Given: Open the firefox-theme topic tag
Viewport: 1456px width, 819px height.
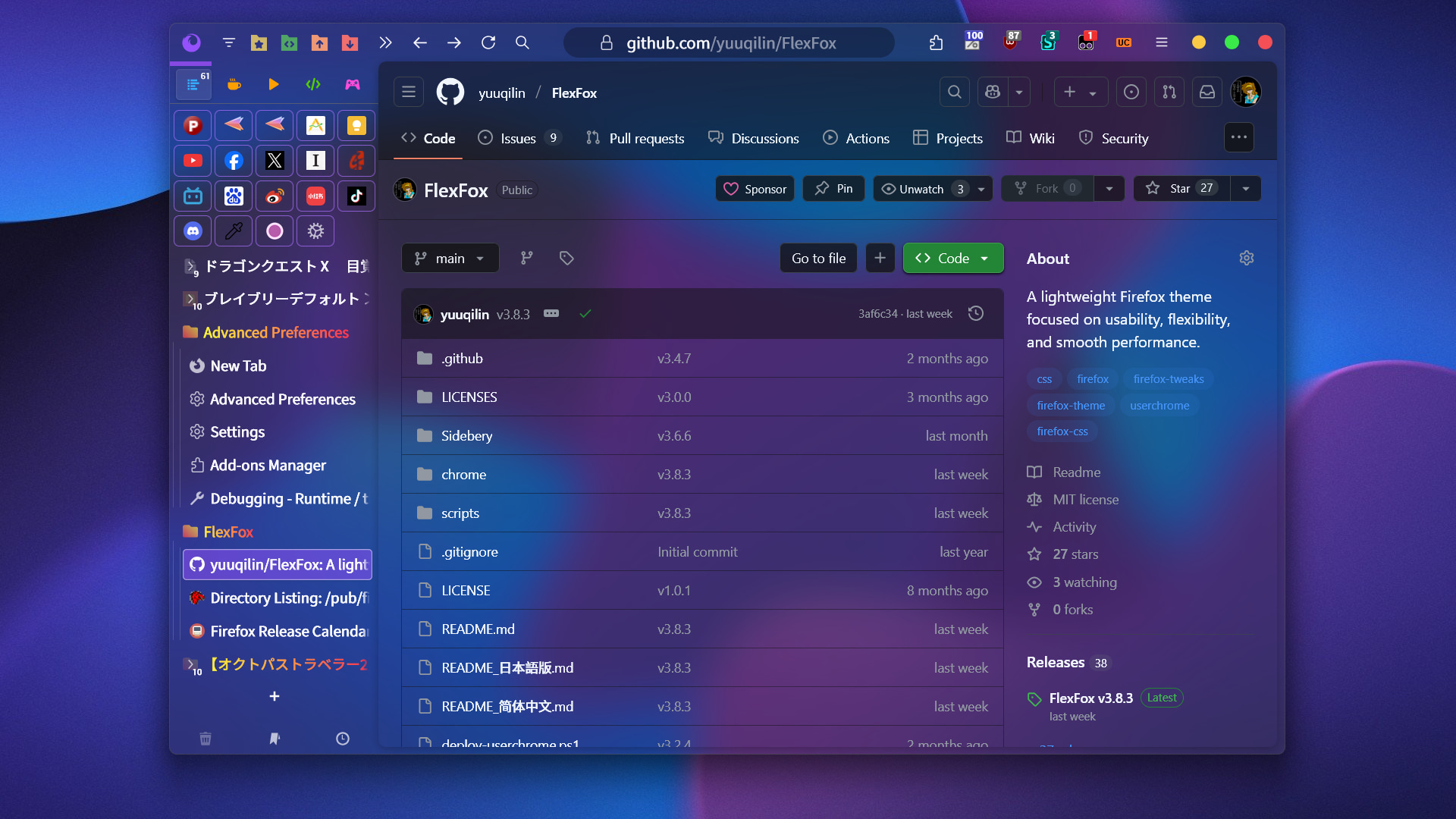Looking at the screenshot, I should point(1071,405).
